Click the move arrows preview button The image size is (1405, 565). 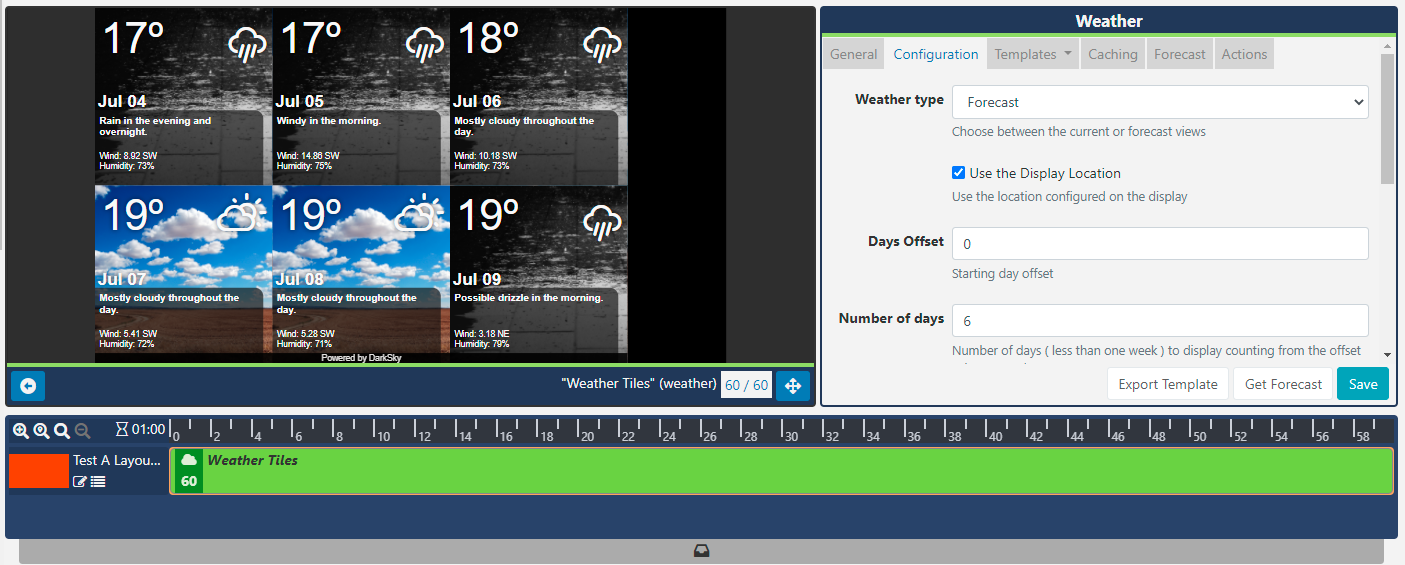point(793,386)
